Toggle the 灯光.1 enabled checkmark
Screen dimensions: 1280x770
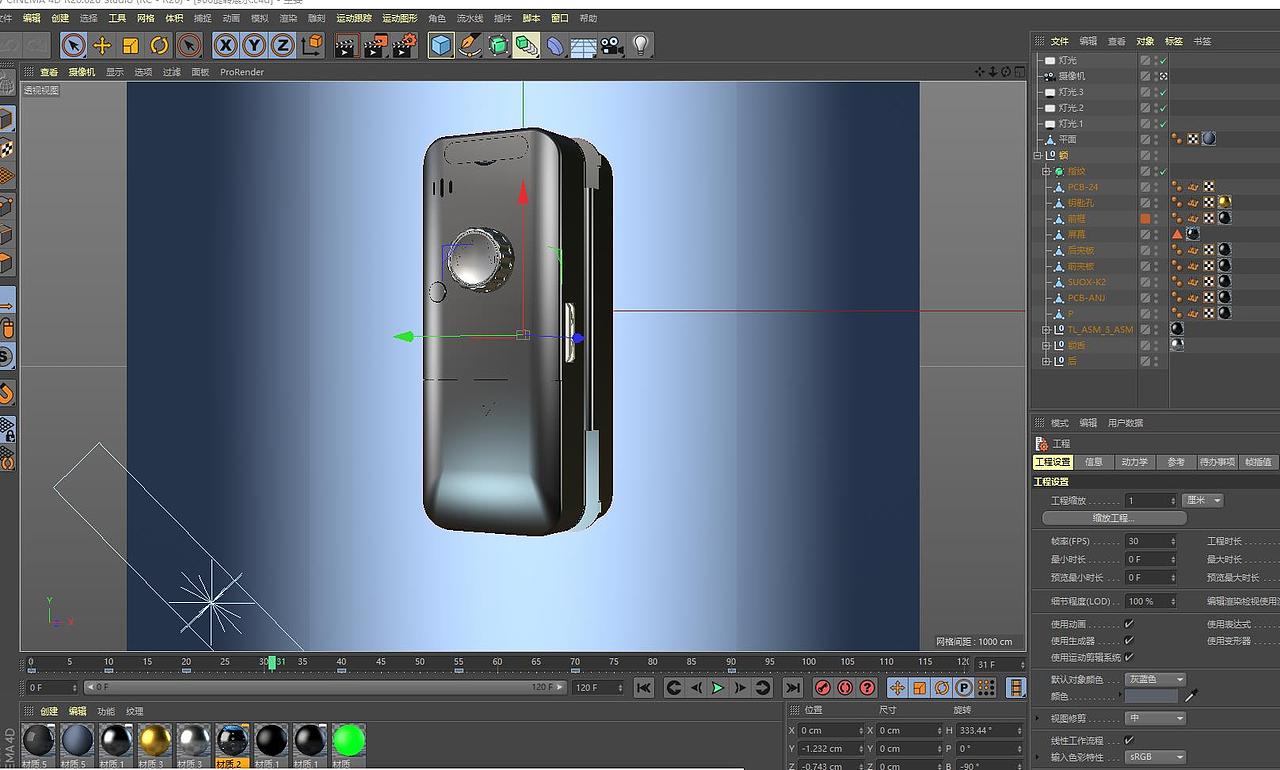coord(1164,124)
